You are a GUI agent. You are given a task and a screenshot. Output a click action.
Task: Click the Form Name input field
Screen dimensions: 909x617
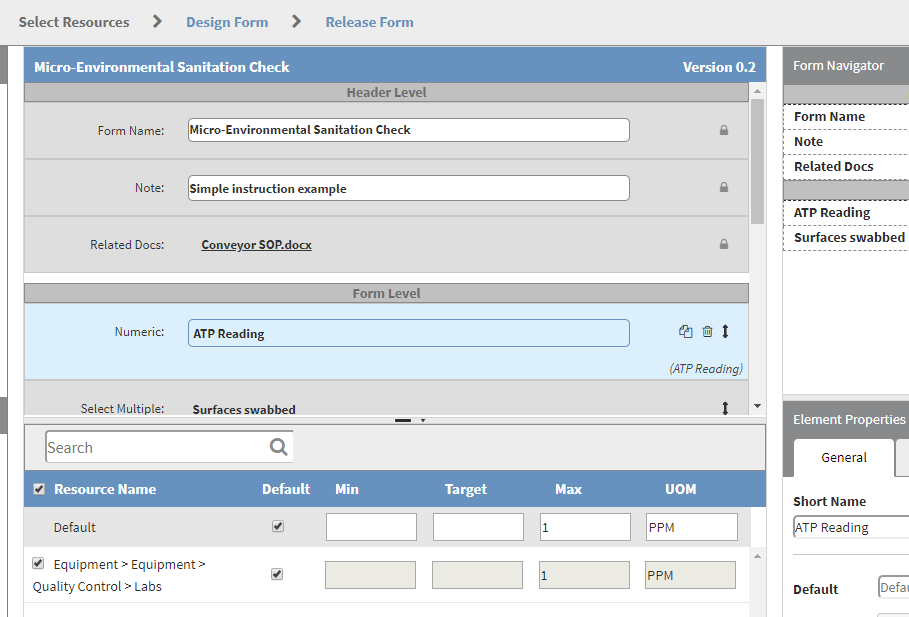[x=409, y=130]
